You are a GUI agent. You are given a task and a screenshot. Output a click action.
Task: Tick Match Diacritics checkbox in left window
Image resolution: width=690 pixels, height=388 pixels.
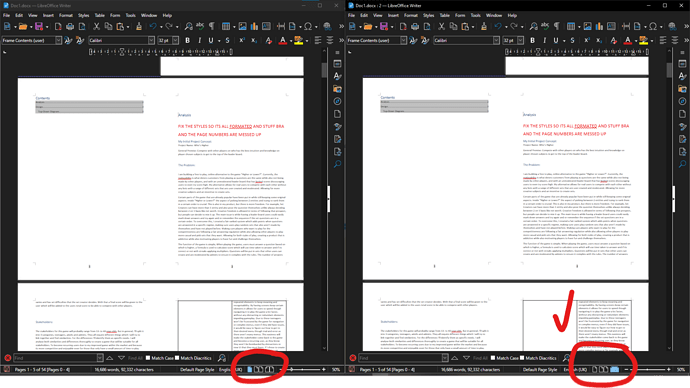coord(177,358)
